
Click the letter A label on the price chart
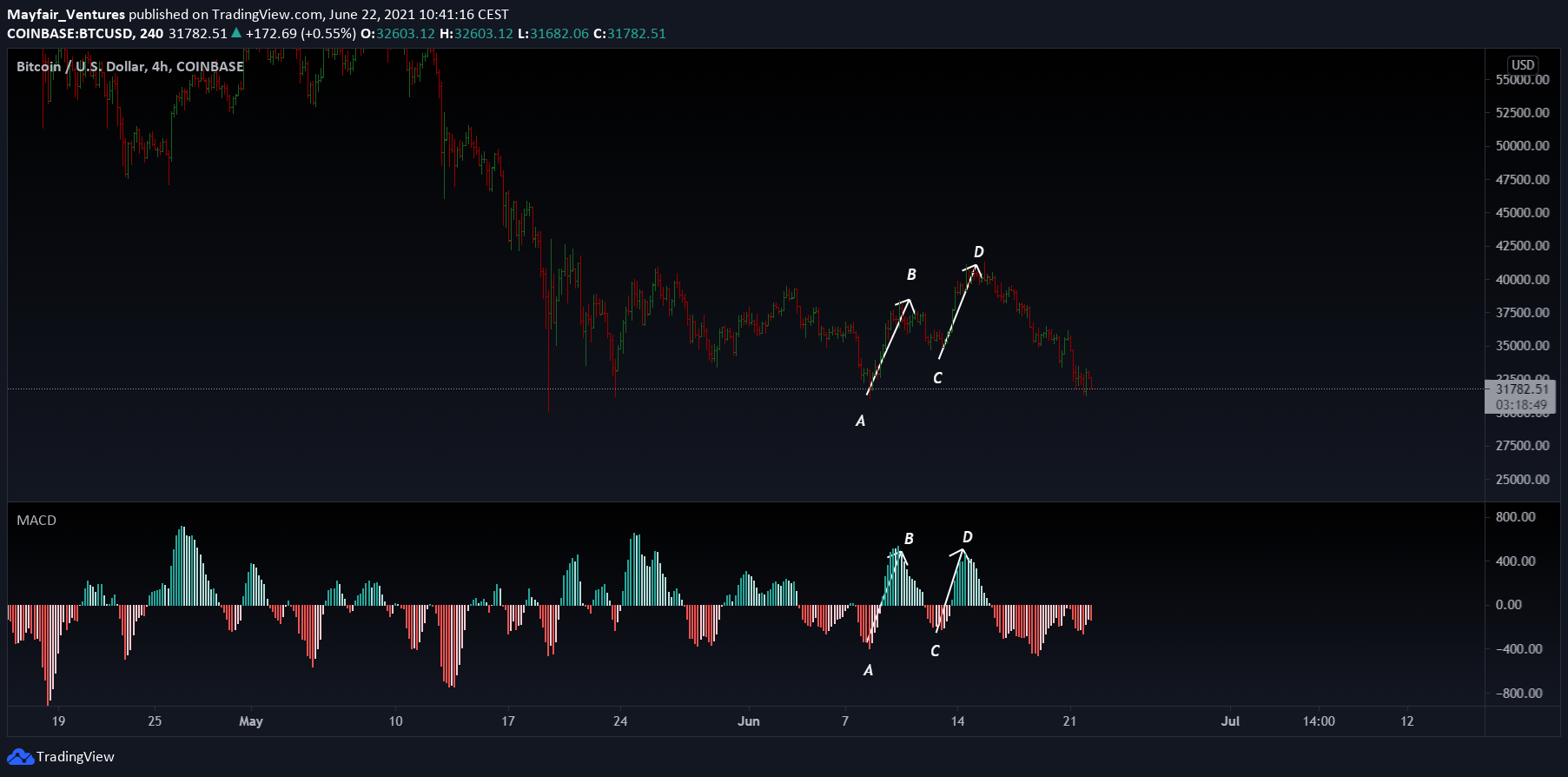860,421
